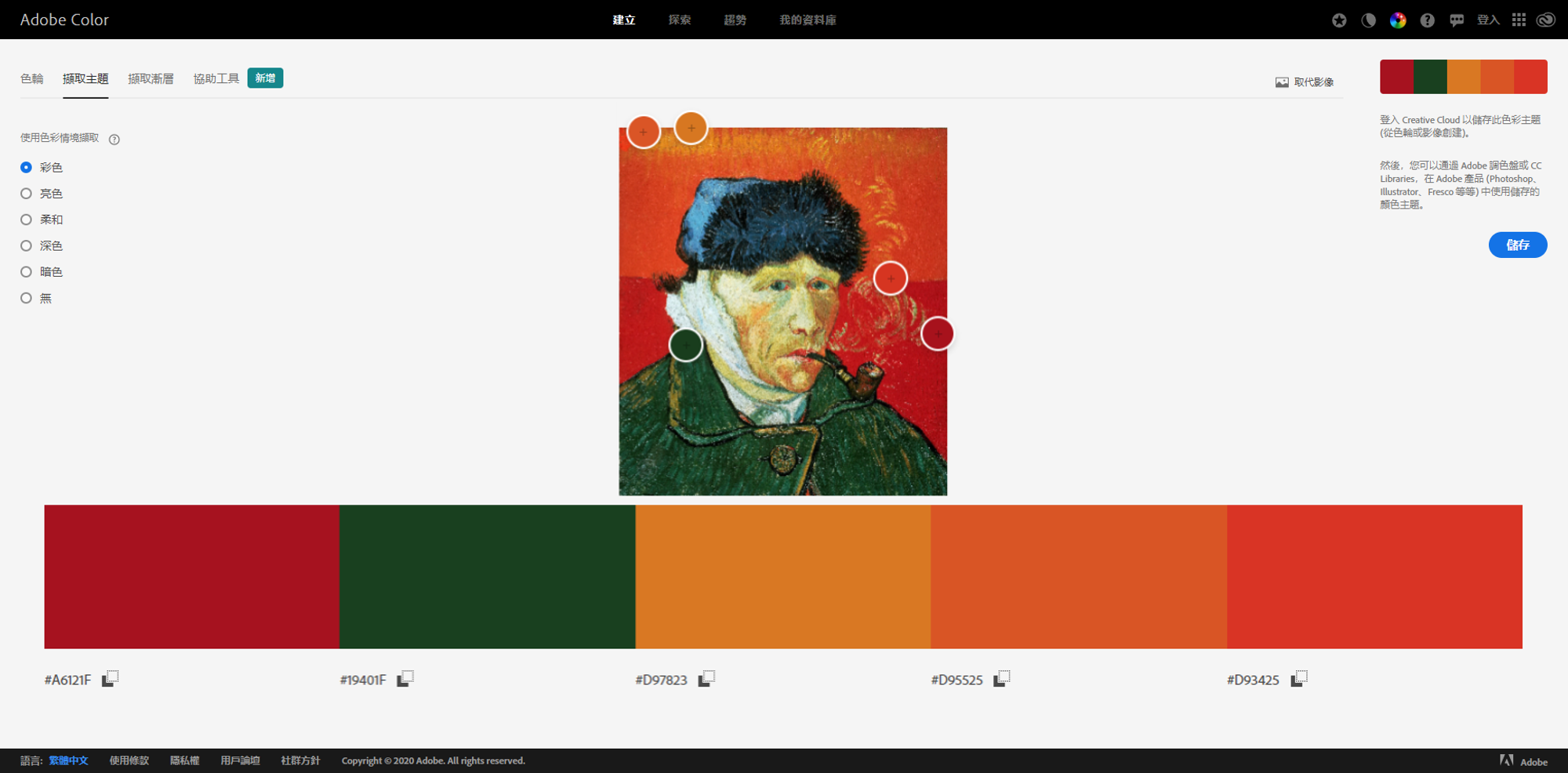Click the 儲存 save button
This screenshot has width=1568, height=773.
pyautogui.click(x=1518, y=245)
